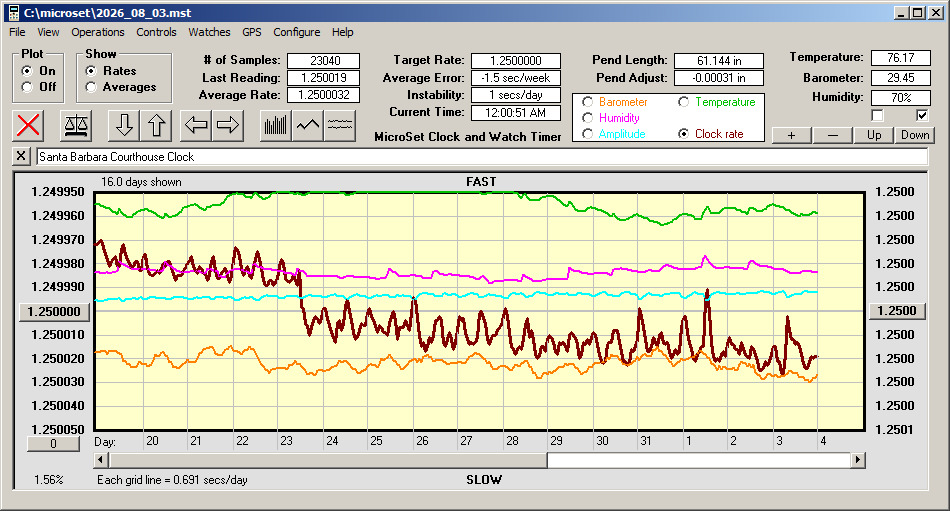The width and height of the screenshot is (950, 511).
Task: Select the Barometer trace radio button
Action: coord(587,102)
